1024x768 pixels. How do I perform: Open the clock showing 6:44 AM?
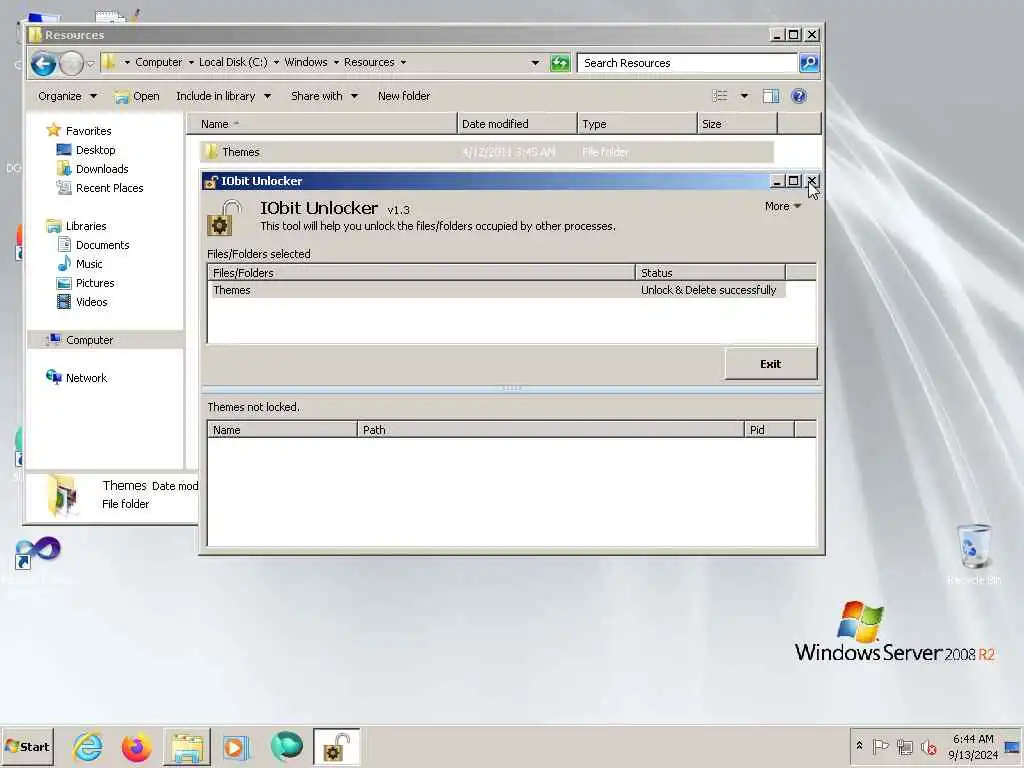(972, 746)
